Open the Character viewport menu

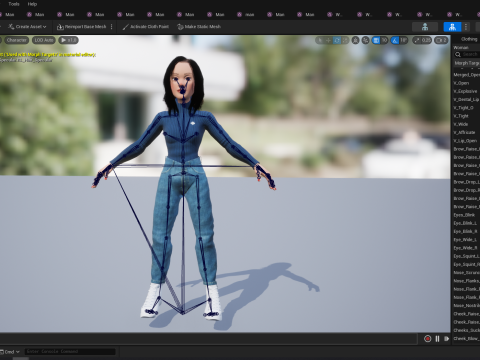click(16, 40)
